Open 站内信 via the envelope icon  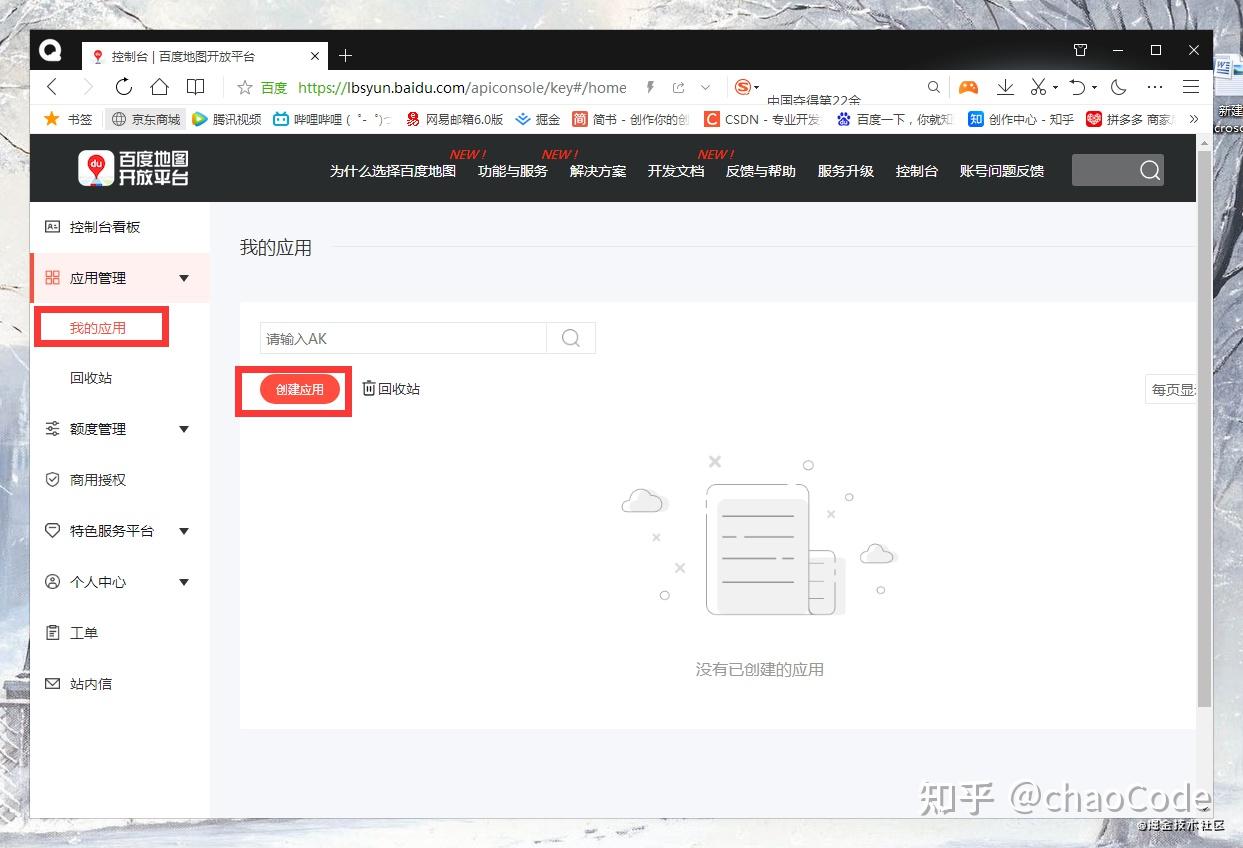click(x=52, y=683)
